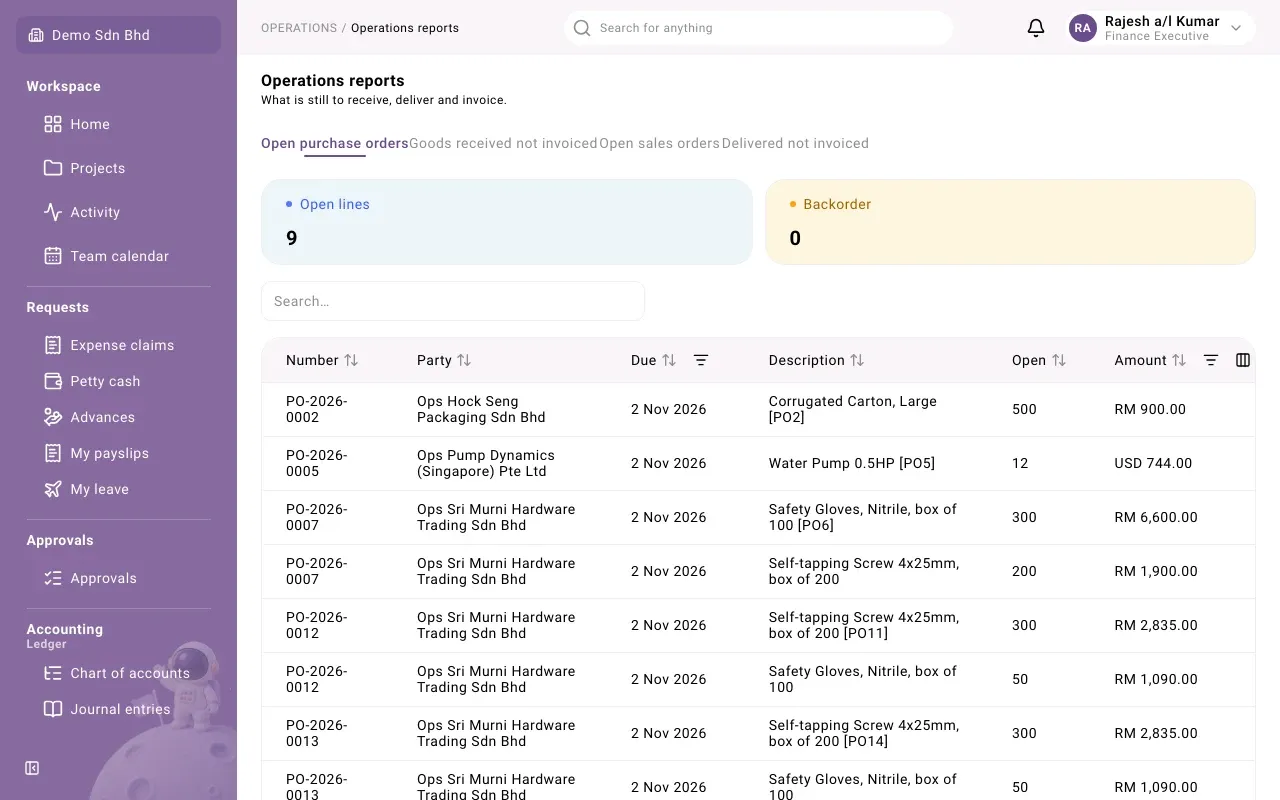Open the Demo Sdn Bhd company switcher
This screenshot has height=800, width=1280.
tap(118, 35)
